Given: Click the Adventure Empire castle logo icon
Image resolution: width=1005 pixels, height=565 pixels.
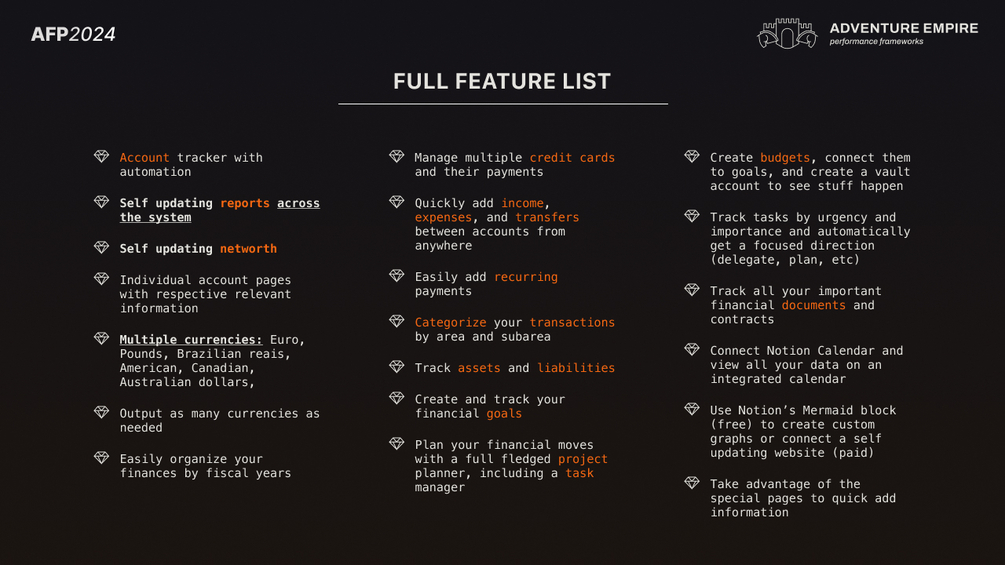Looking at the screenshot, I should pyautogui.click(x=786, y=34).
